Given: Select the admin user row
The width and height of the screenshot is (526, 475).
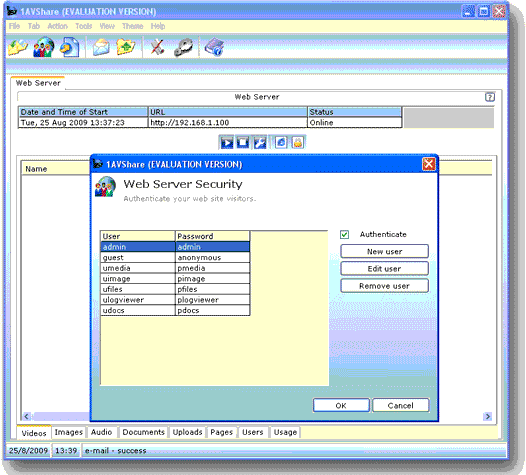Looking at the screenshot, I should coord(175,247).
